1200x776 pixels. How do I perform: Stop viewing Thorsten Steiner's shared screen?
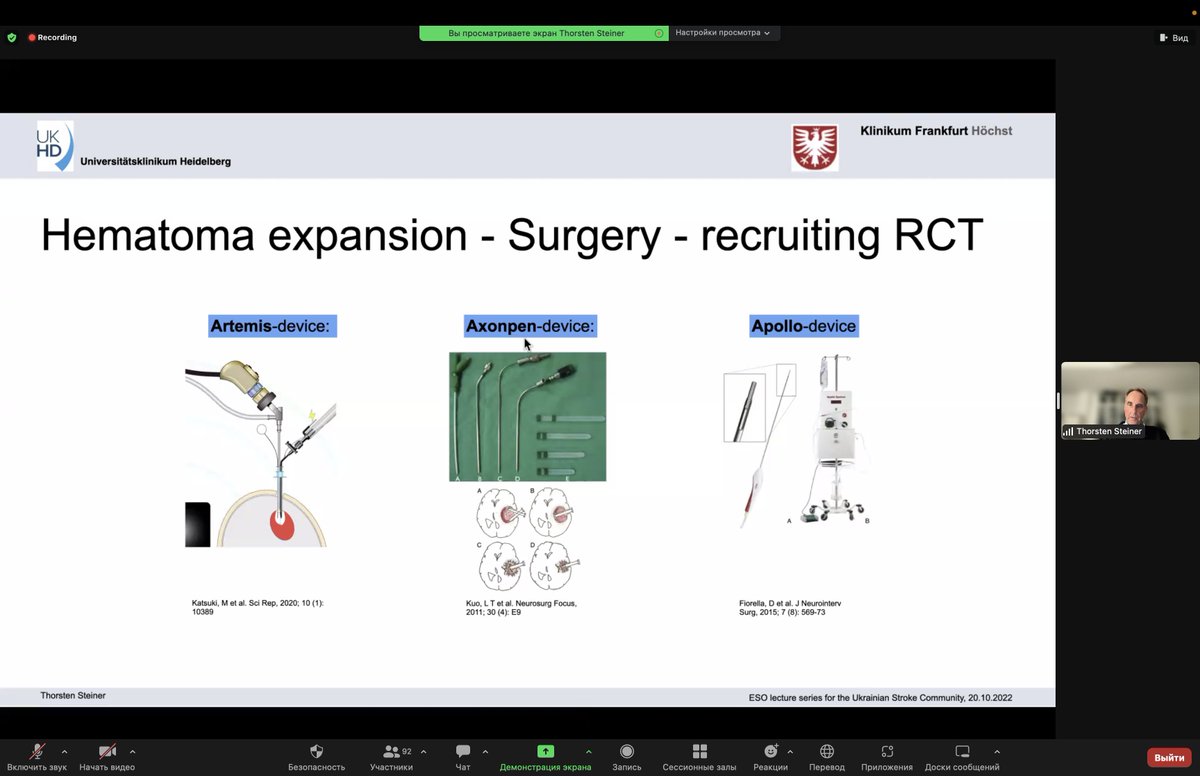pos(658,33)
